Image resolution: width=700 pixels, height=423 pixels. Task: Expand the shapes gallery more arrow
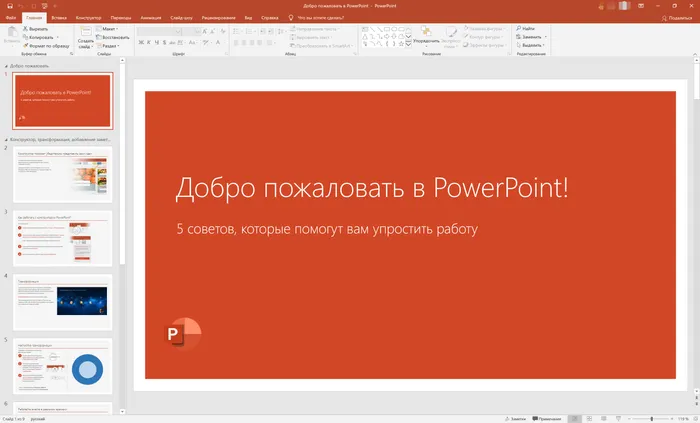[408, 44]
